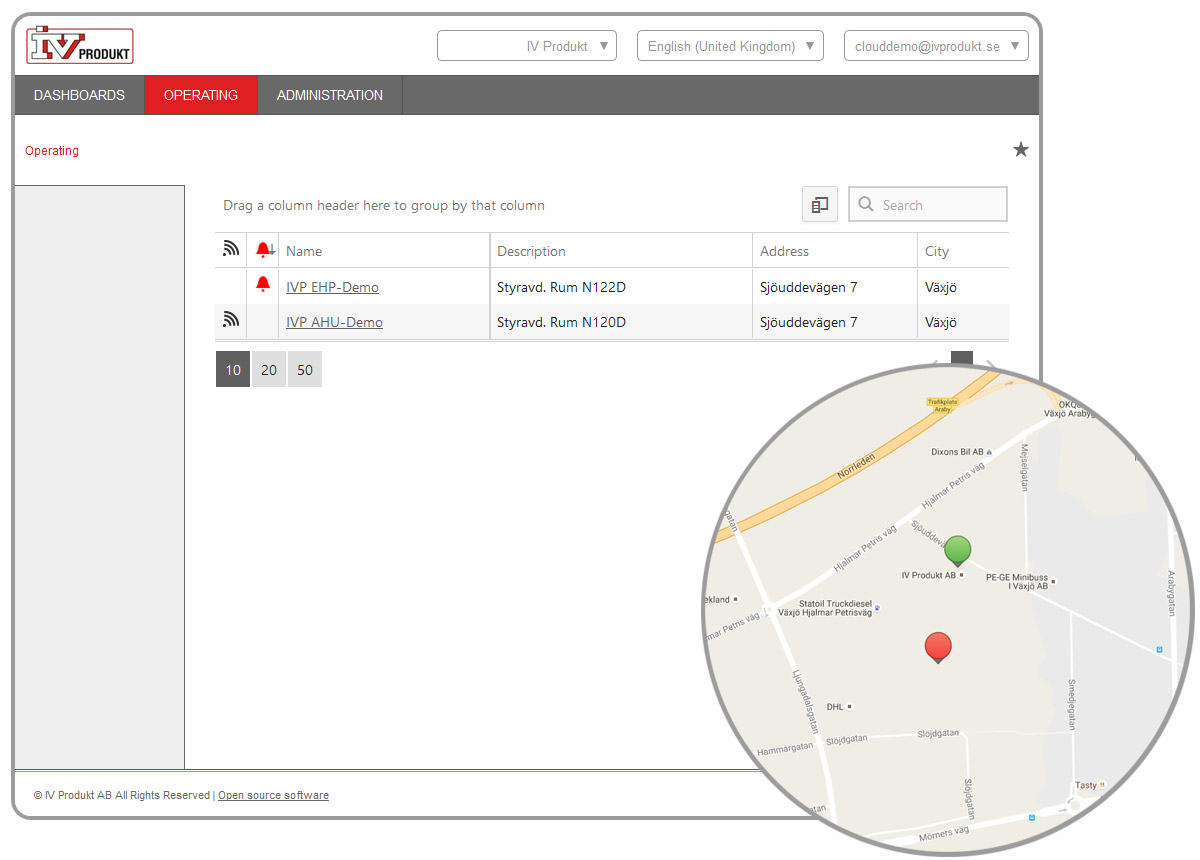Screen dimensions: 1200x860
Task: Click the IV Produkt logo
Action: (x=80, y=45)
